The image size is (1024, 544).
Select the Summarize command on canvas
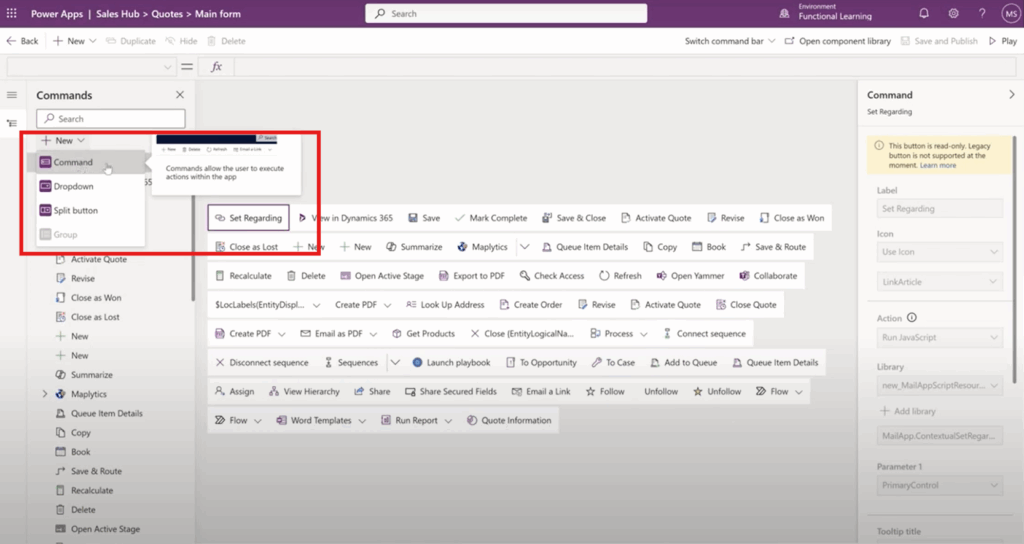point(414,247)
